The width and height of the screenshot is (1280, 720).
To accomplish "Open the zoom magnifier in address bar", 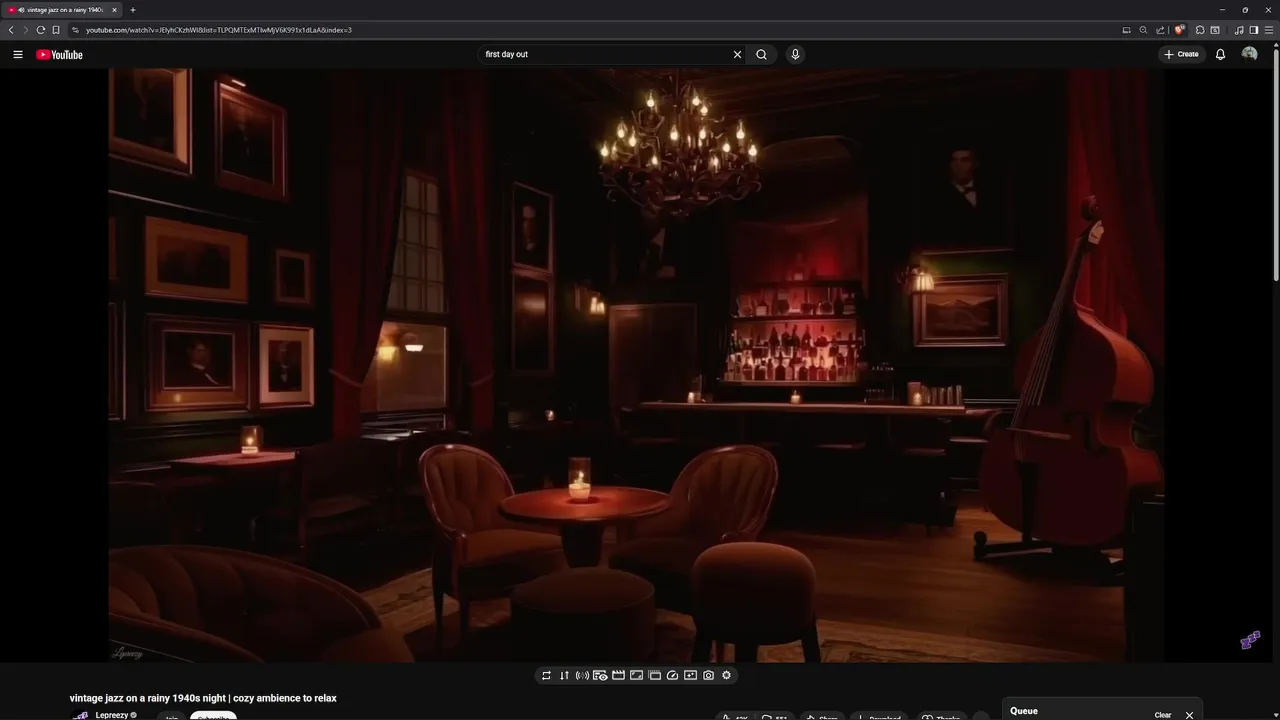I will click(x=1143, y=30).
